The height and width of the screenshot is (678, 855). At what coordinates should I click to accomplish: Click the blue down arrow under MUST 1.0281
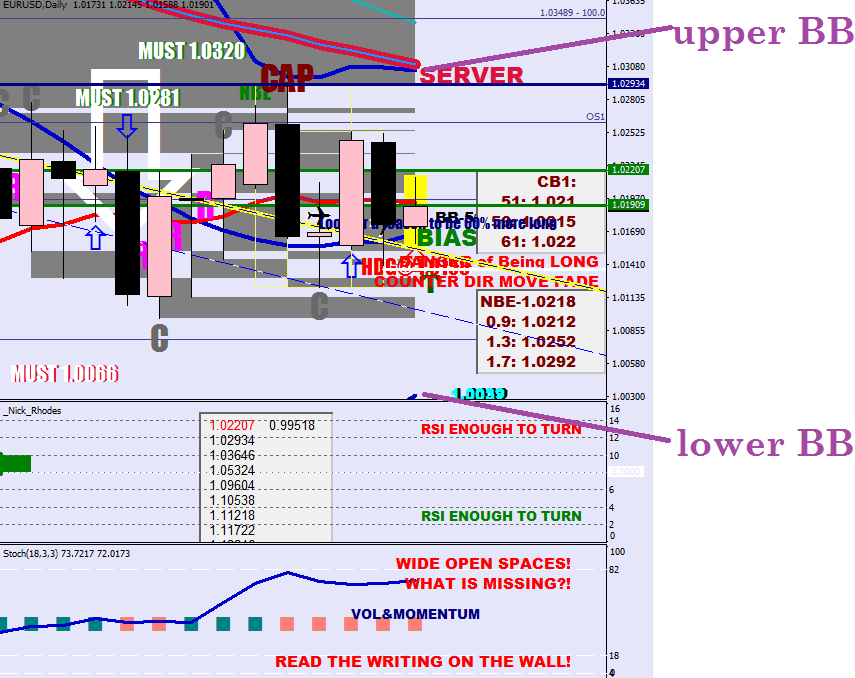tap(126, 126)
